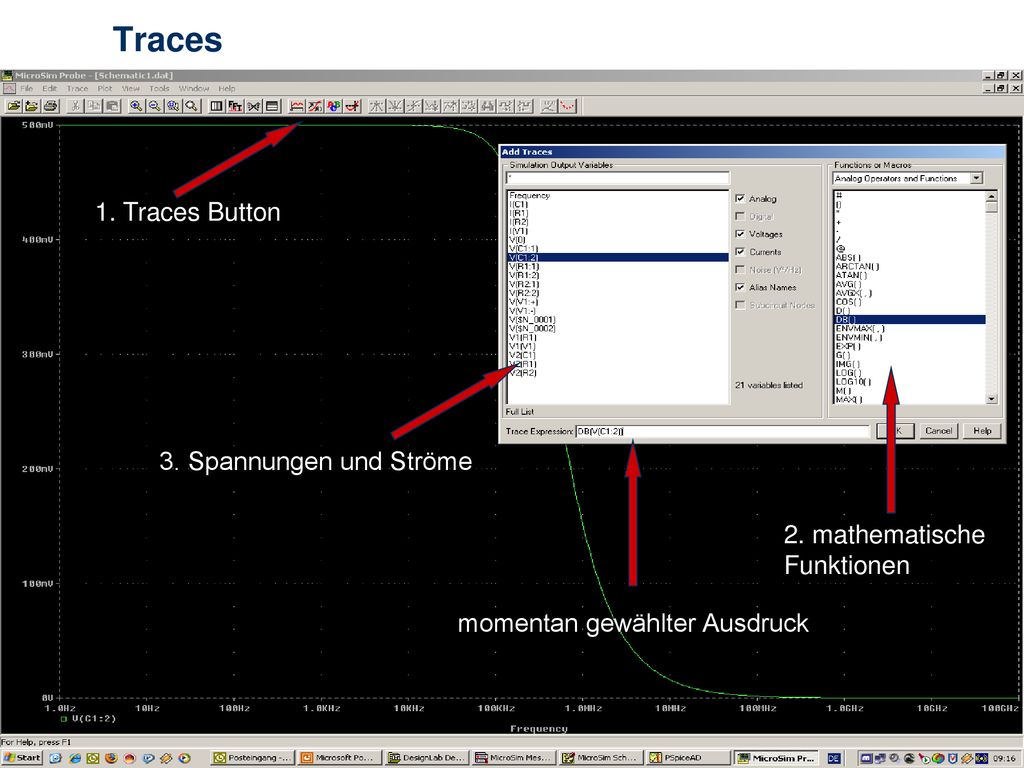Click the Paste toolbar icon
This screenshot has height=768, width=1024.
point(112,106)
